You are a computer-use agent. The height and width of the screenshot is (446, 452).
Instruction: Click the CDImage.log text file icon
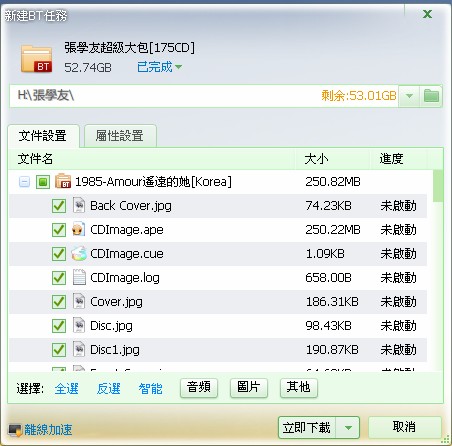[x=79, y=277]
